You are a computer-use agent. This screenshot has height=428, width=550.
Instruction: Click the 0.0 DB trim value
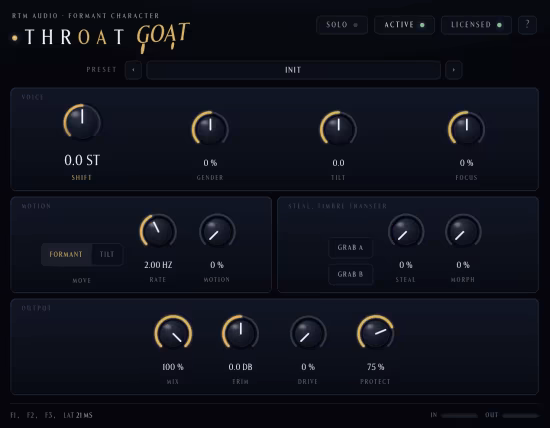click(x=240, y=367)
